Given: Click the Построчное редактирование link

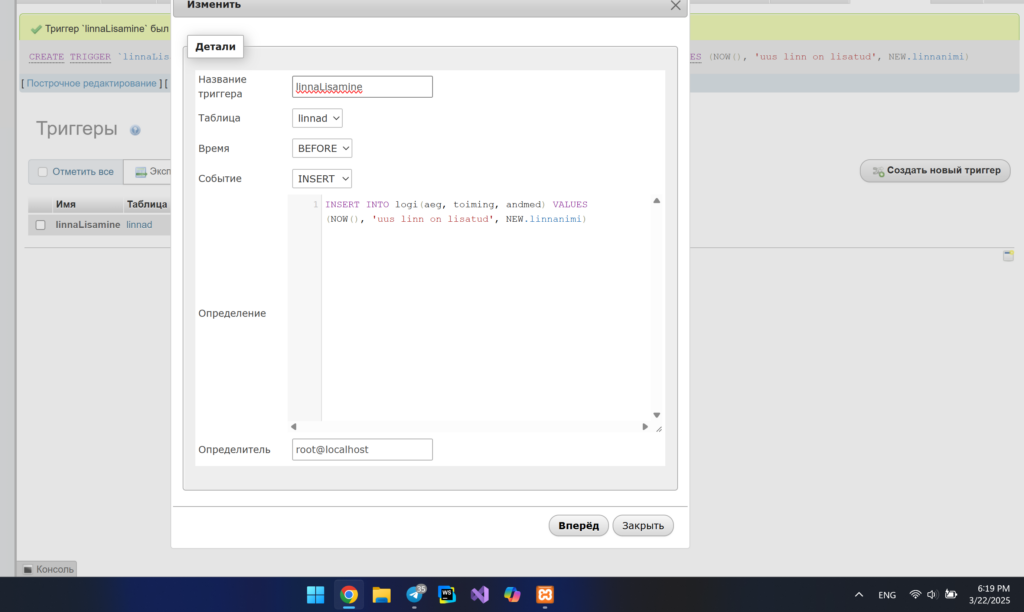Looking at the screenshot, I should coord(91,84).
